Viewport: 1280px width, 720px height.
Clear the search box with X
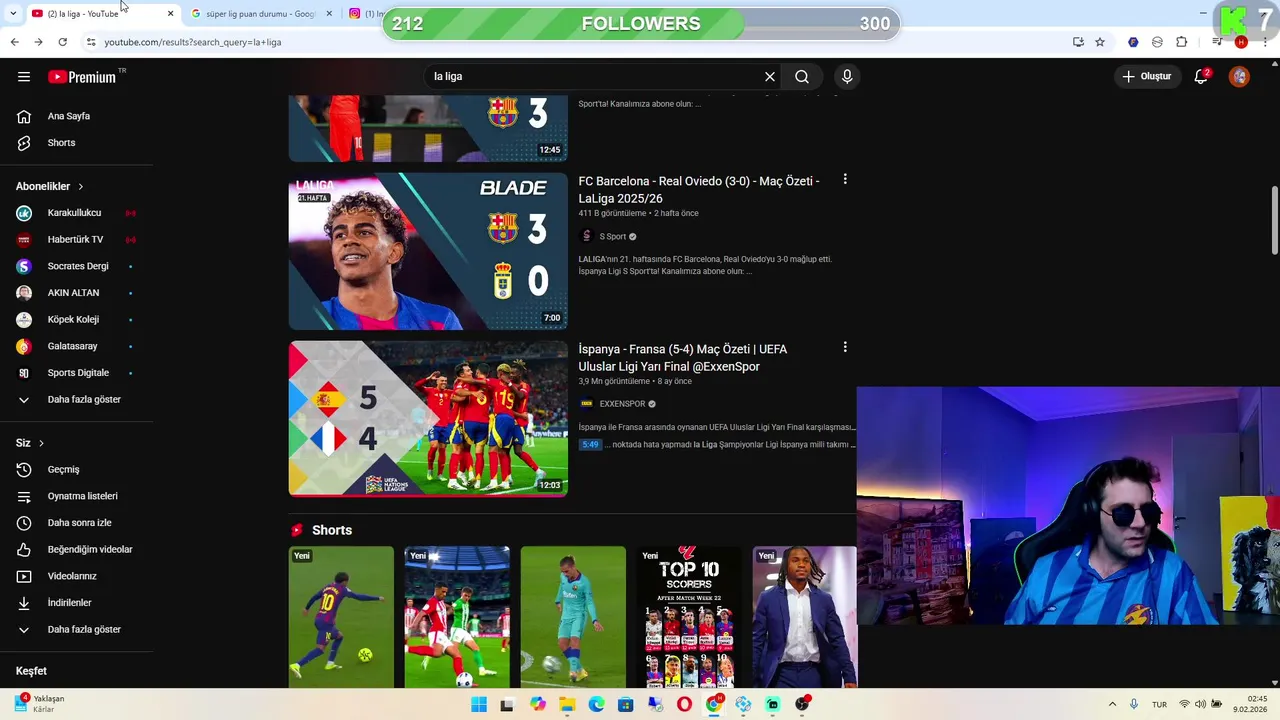coord(770,76)
